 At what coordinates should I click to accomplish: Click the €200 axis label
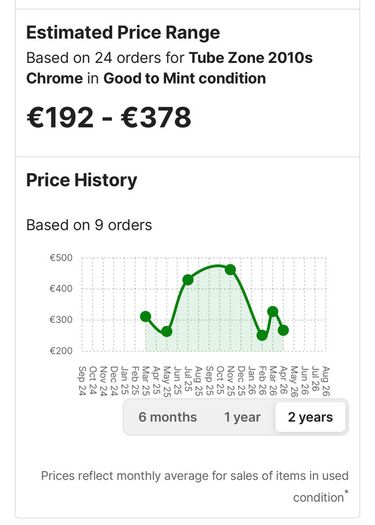point(61,351)
